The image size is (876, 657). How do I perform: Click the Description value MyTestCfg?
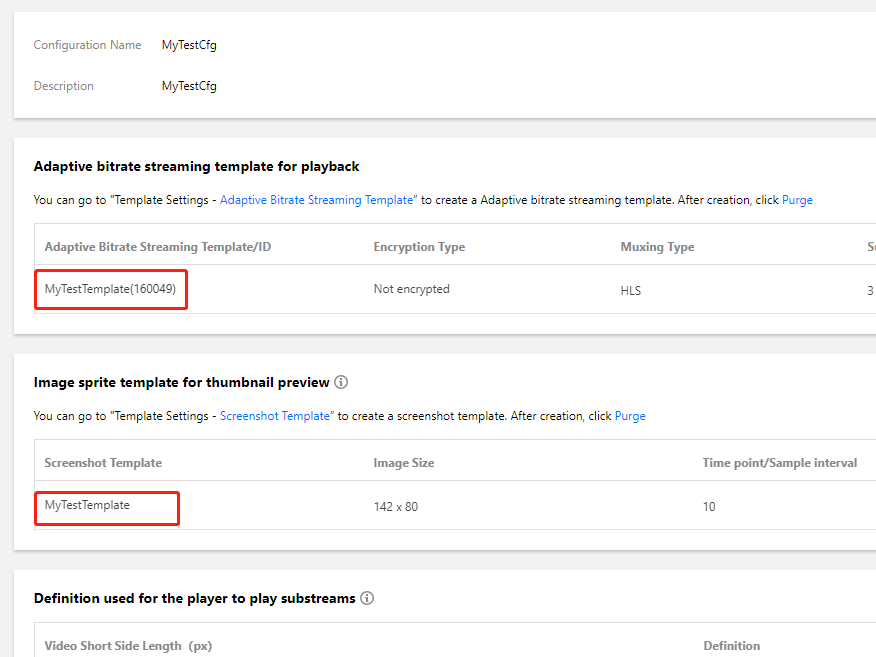click(x=189, y=86)
